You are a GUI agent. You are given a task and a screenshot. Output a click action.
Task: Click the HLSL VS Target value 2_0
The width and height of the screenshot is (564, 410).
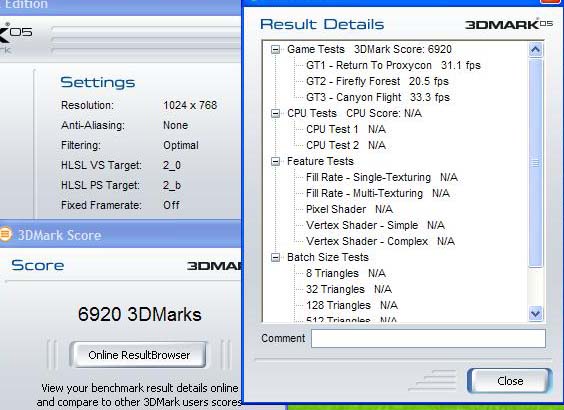coord(172,165)
